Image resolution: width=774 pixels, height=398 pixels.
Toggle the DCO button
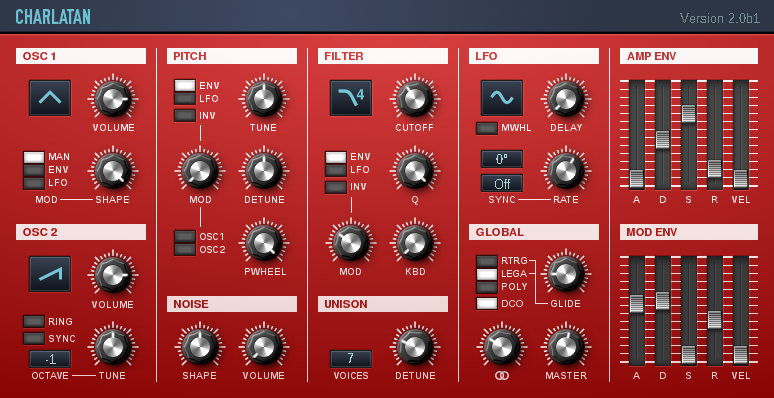tap(487, 304)
